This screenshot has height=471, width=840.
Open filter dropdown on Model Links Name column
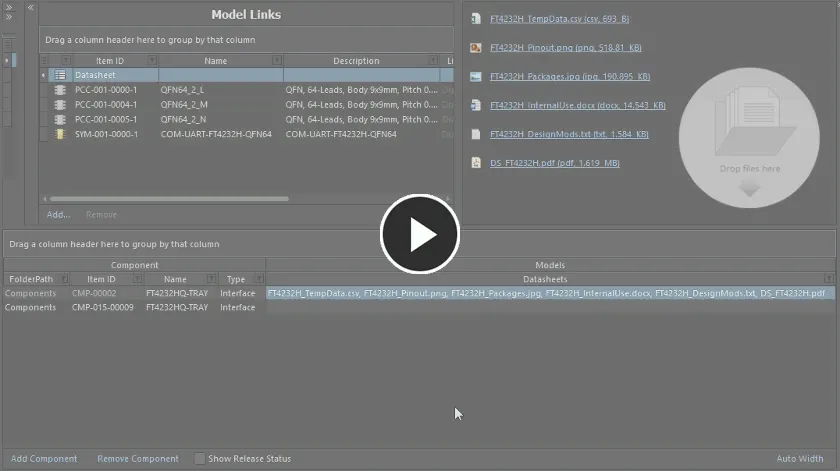277,61
